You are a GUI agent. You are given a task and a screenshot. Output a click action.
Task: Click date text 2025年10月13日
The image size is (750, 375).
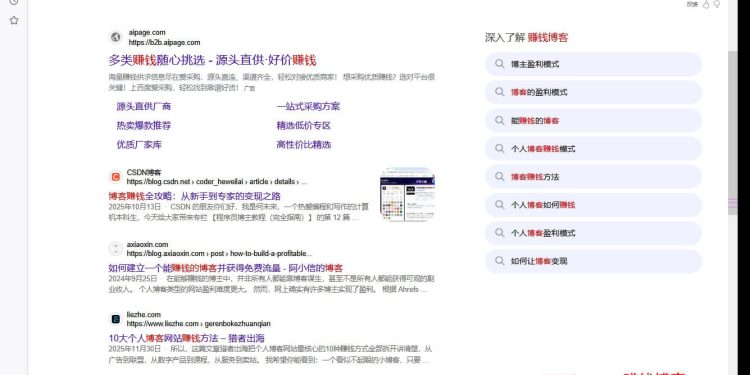pyautogui.click(x=135, y=207)
